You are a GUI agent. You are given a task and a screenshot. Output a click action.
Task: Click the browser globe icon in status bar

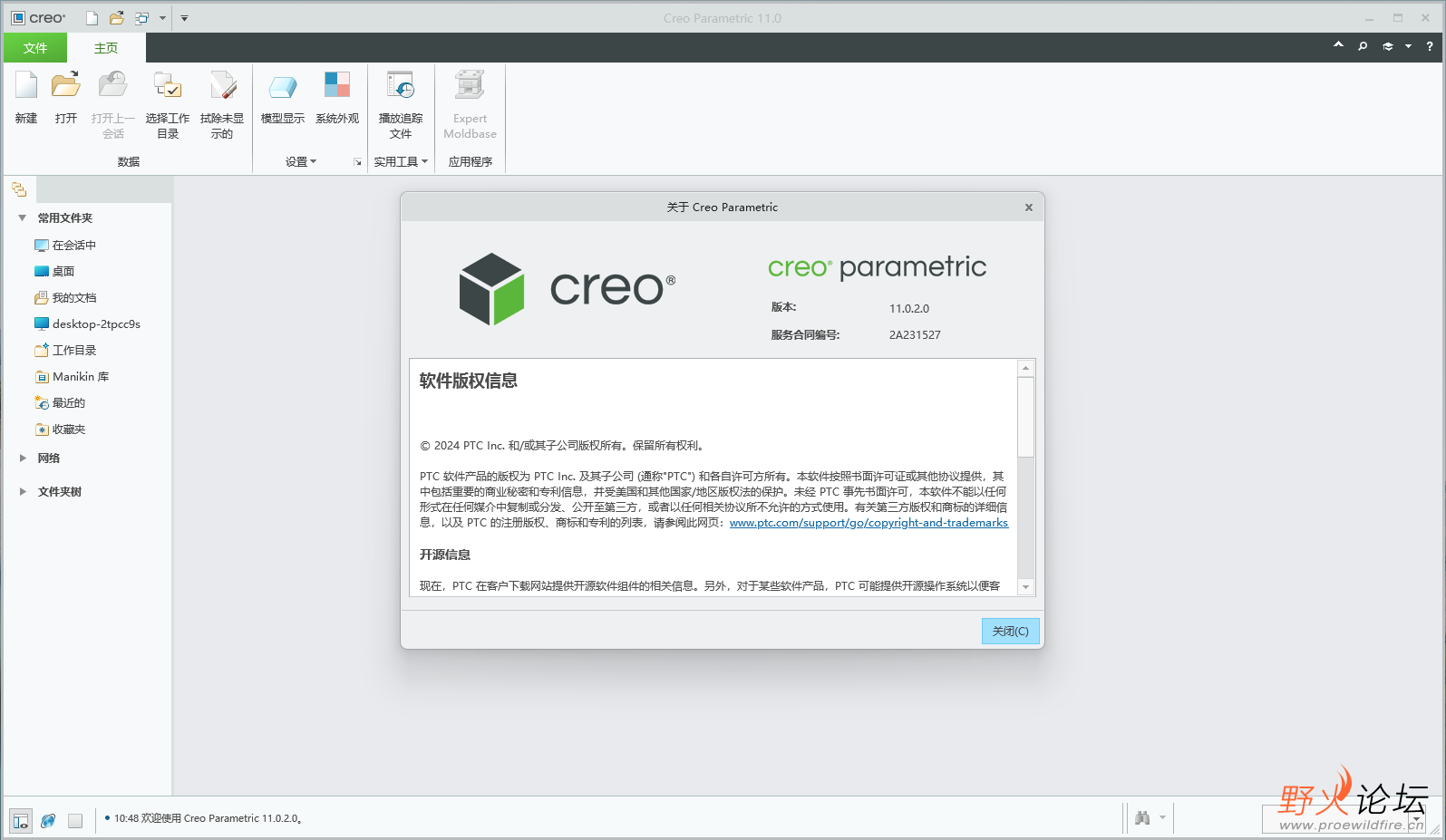(48, 820)
